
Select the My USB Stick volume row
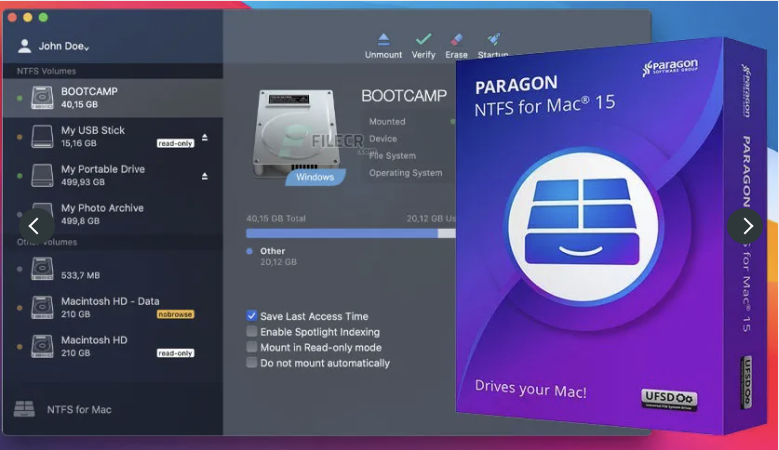click(113, 137)
